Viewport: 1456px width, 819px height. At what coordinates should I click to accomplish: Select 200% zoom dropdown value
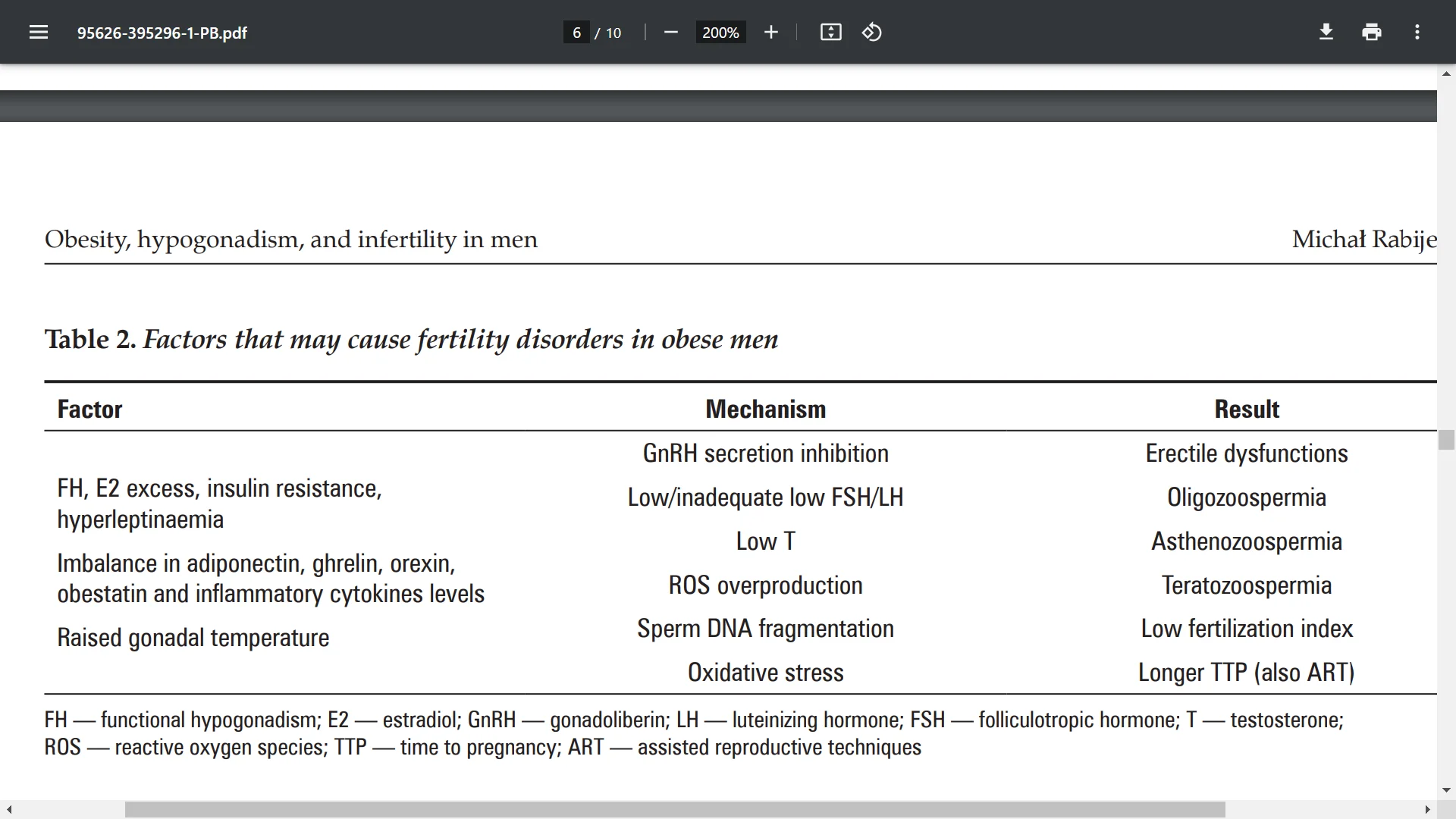coord(721,32)
